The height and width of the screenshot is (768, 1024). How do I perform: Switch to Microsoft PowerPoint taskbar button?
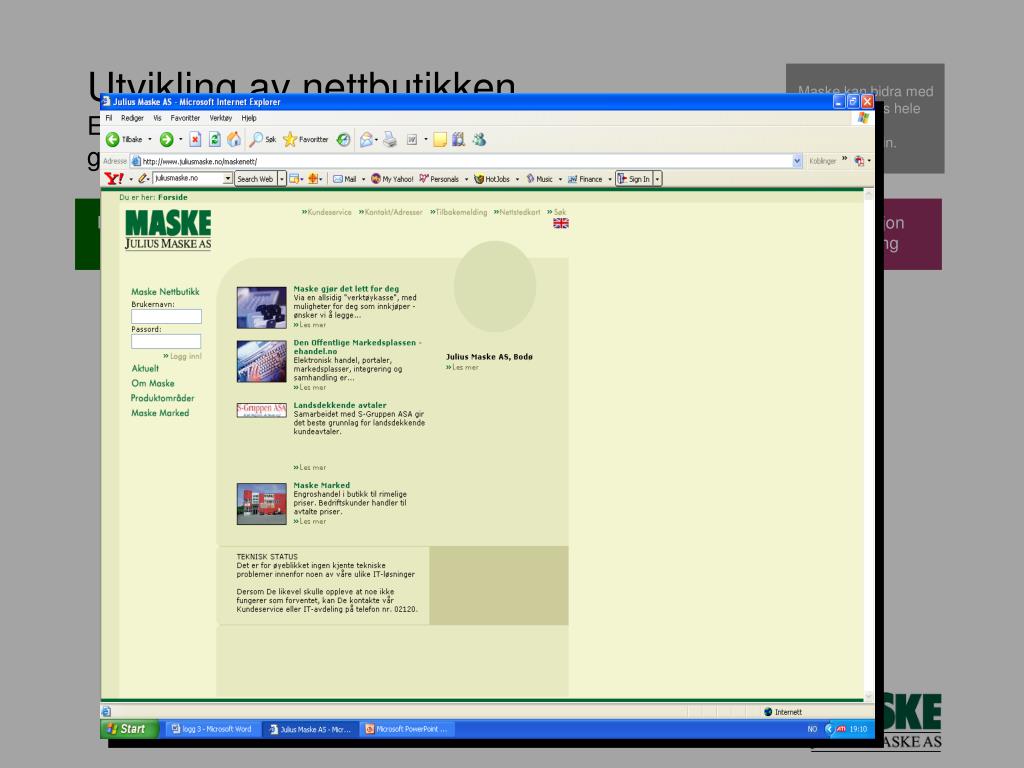tap(407, 729)
